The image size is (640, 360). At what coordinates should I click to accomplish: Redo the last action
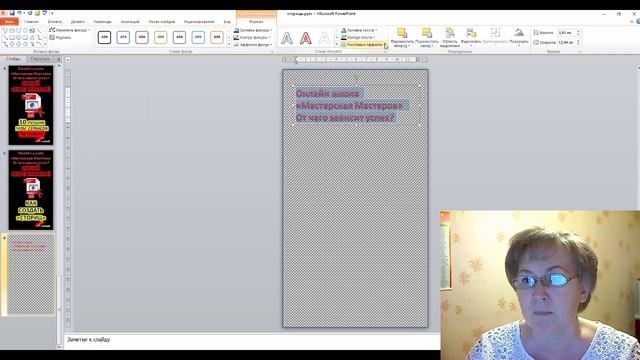click(x=30, y=13)
